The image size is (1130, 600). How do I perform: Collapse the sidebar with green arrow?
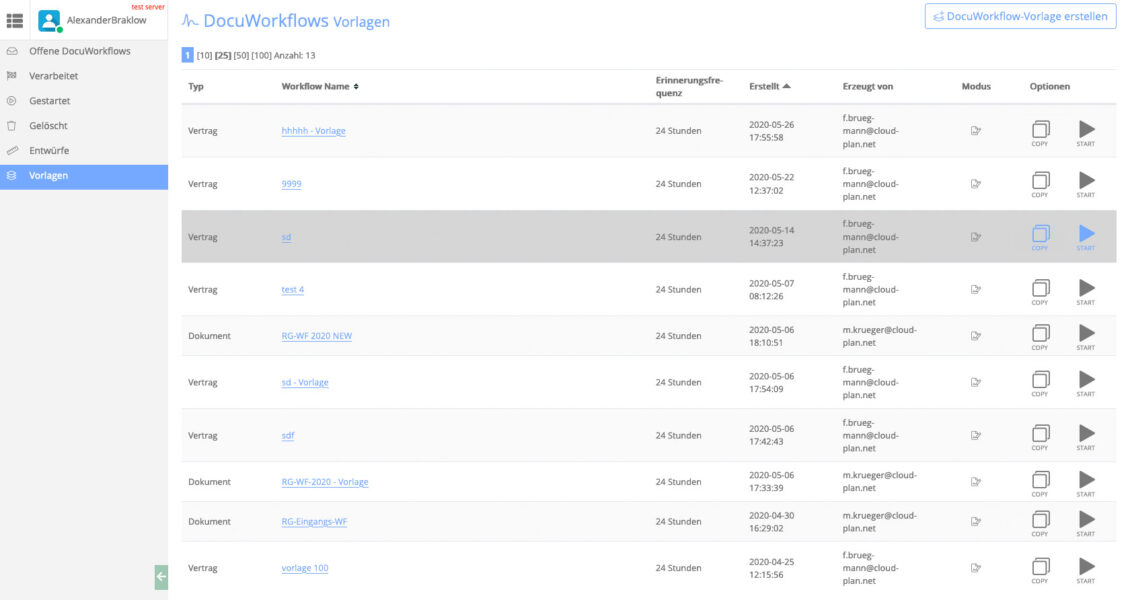(x=161, y=577)
